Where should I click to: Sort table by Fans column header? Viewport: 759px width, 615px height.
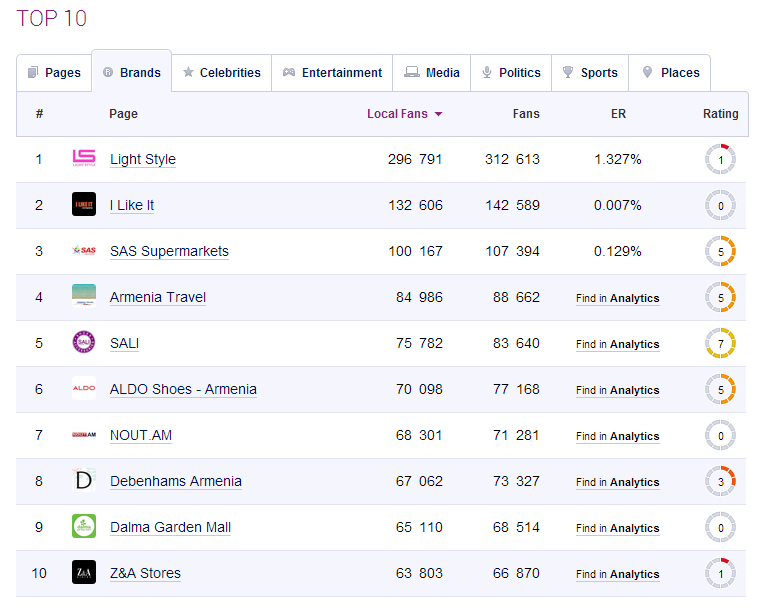coord(526,114)
